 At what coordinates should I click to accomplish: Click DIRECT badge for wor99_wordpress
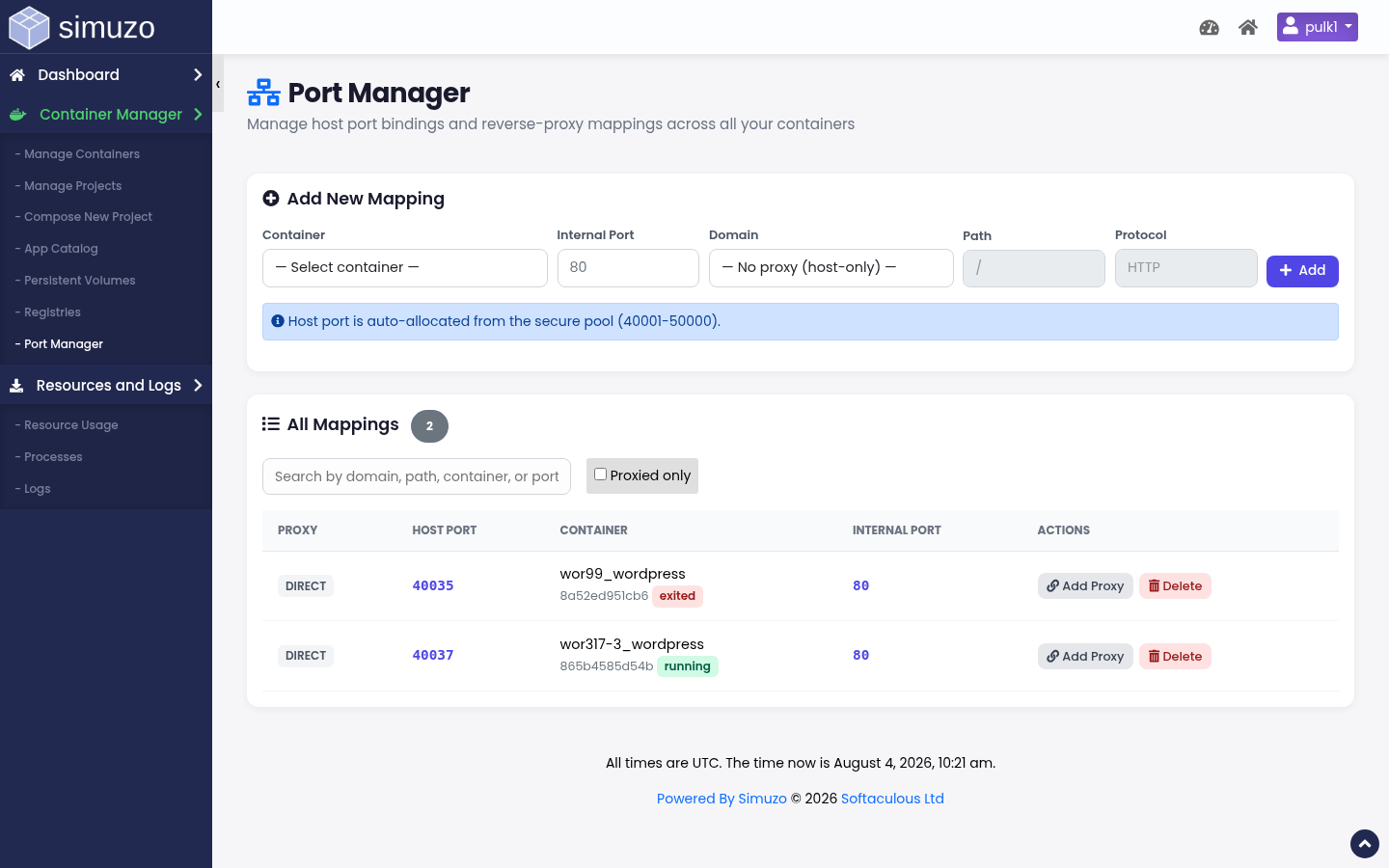[x=306, y=586]
